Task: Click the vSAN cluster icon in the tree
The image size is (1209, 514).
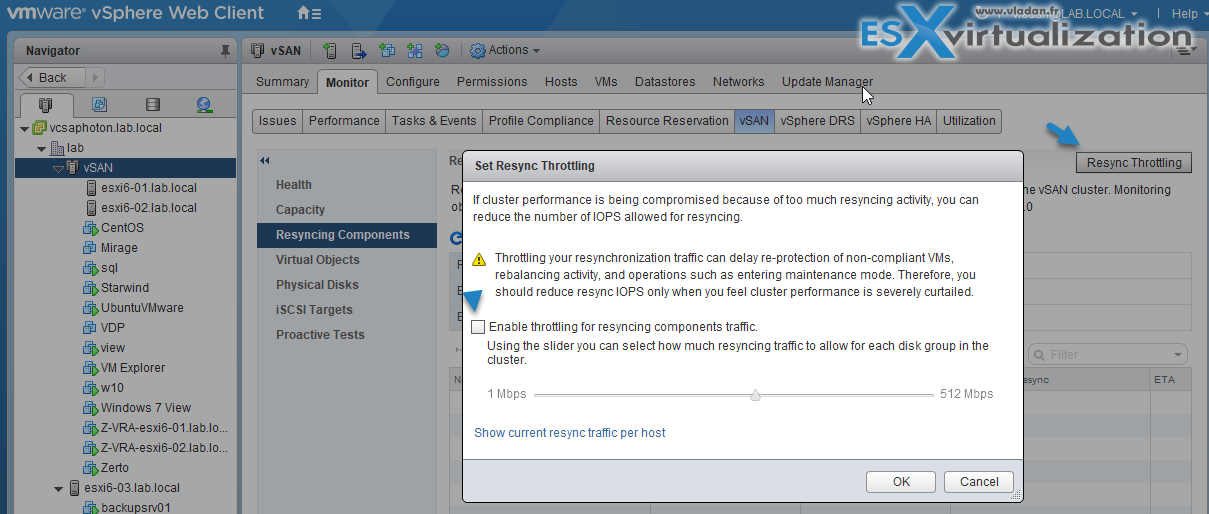Action: click(x=73, y=168)
